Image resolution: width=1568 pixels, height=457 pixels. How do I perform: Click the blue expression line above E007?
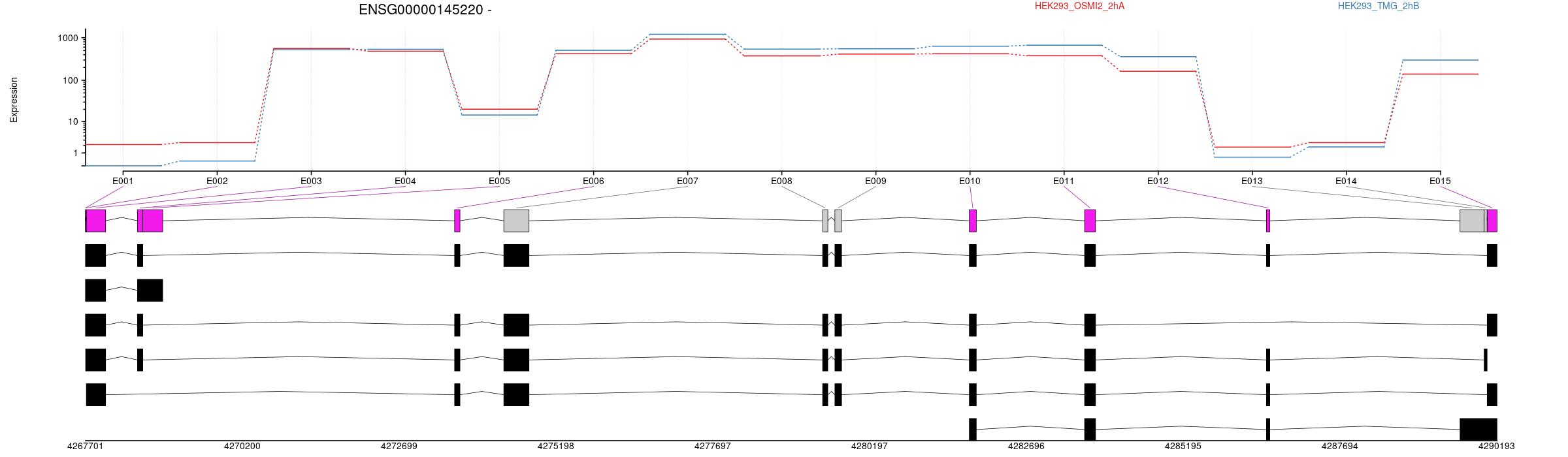click(x=687, y=34)
